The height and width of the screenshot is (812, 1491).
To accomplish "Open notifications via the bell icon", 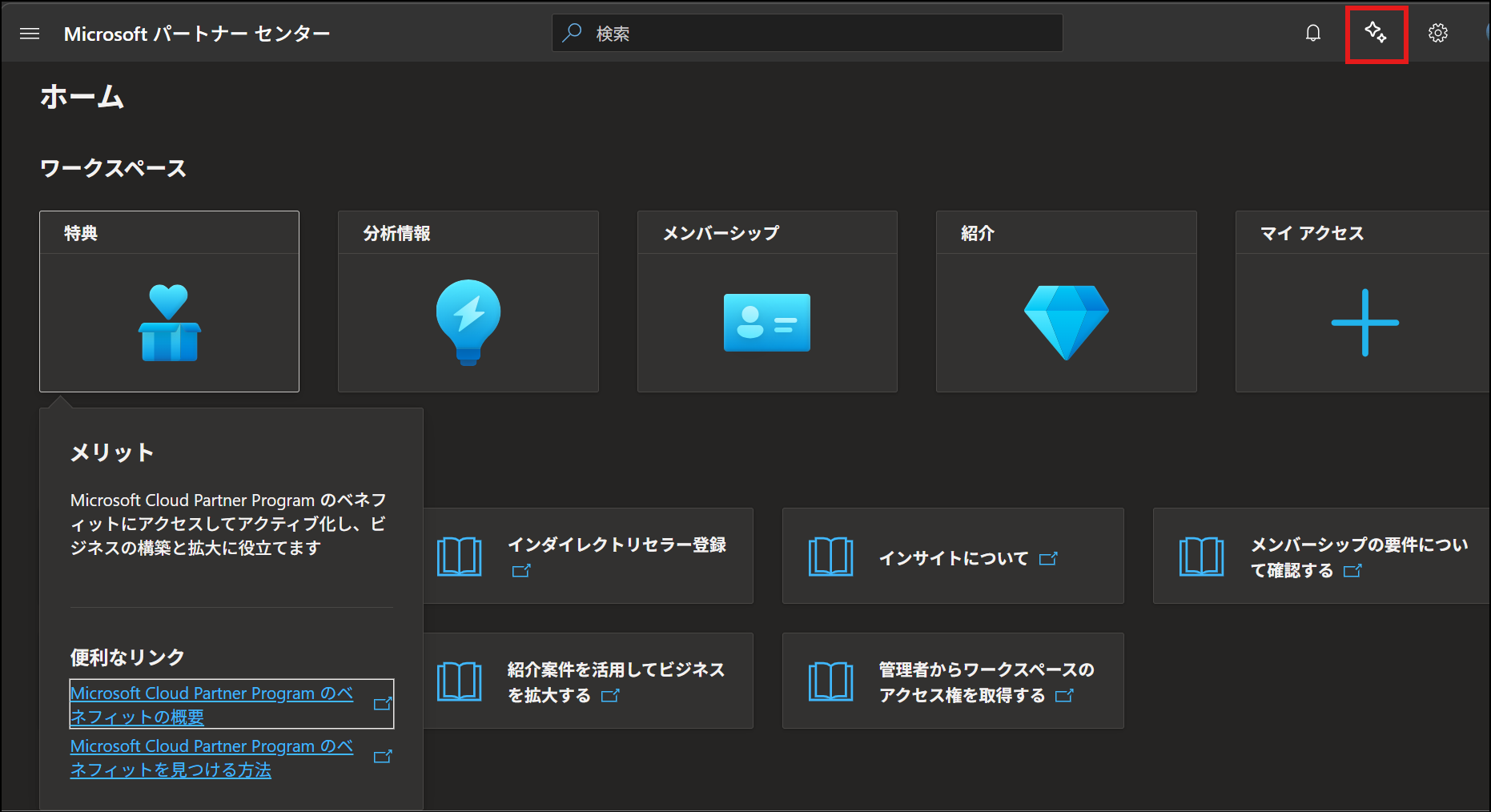I will (1312, 33).
